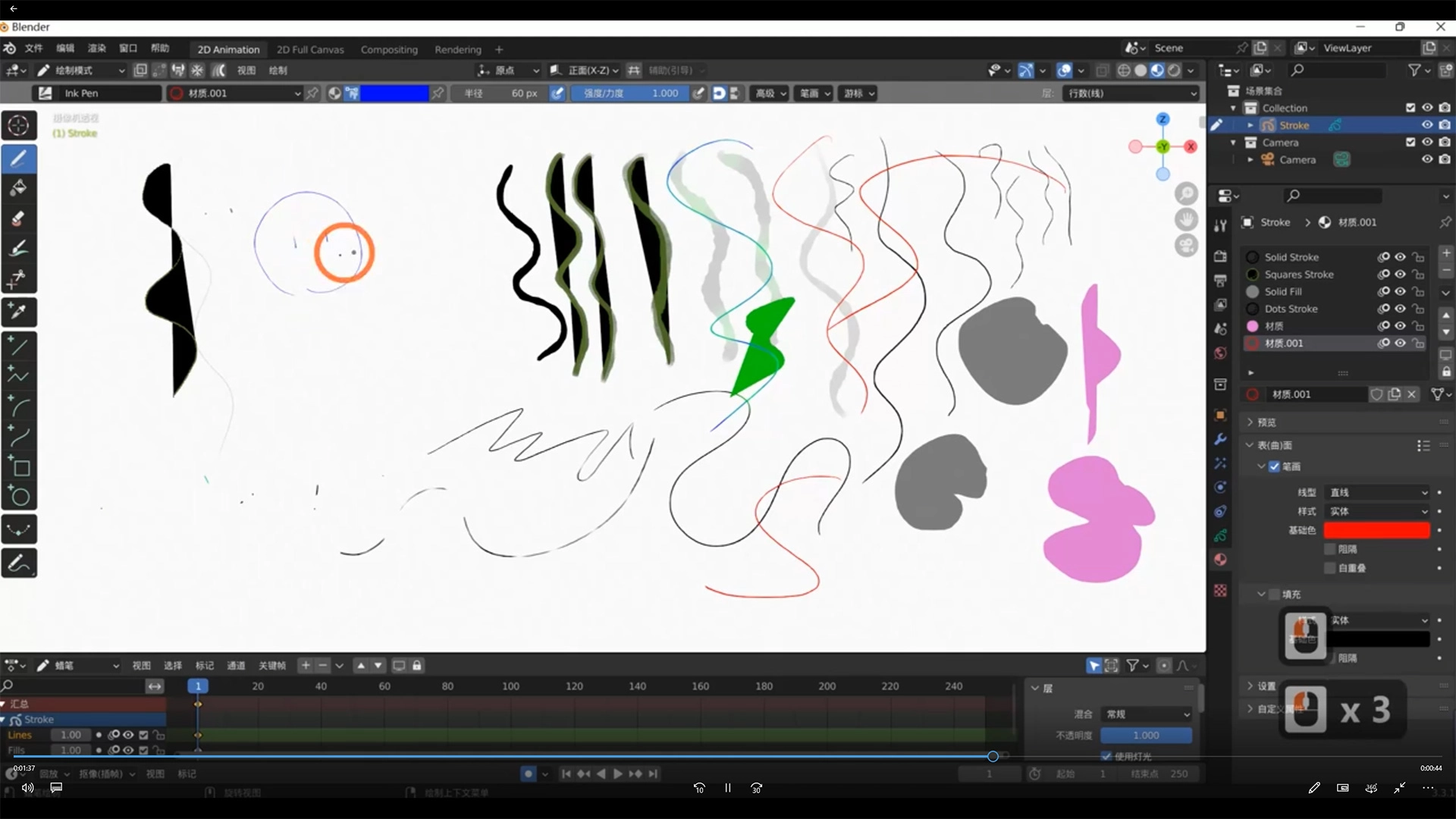1456x819 pixels.
Task: Hide the Stroke object in outliner
Action: 1426,125
